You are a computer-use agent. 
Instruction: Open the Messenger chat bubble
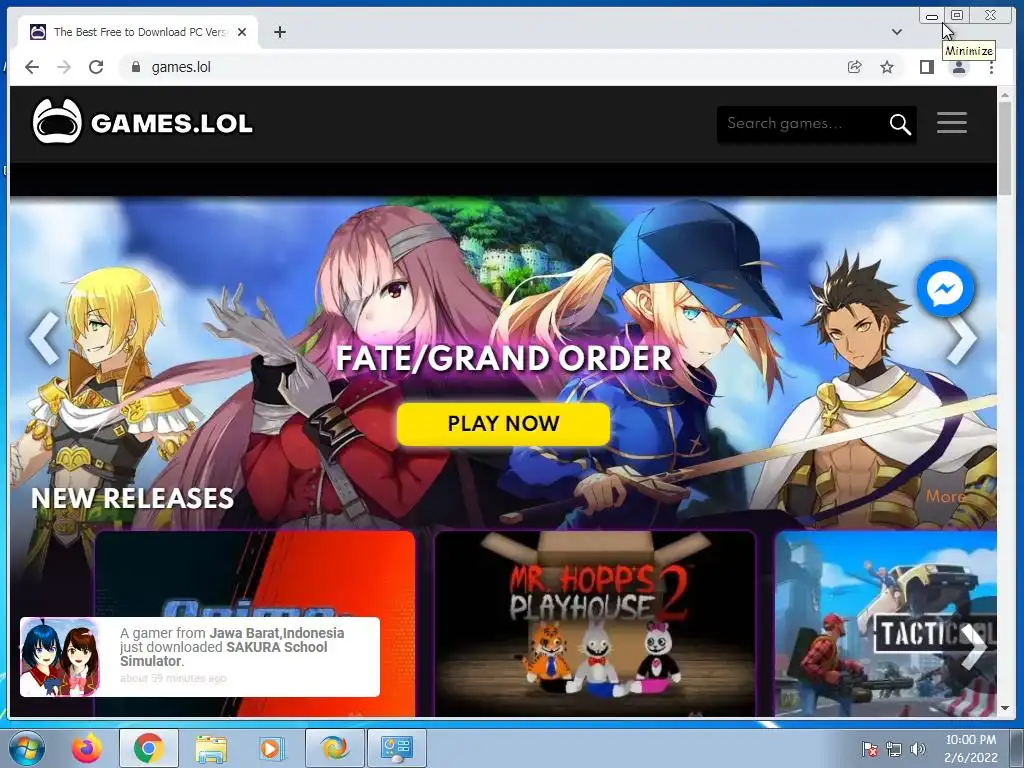coord(945,288)
